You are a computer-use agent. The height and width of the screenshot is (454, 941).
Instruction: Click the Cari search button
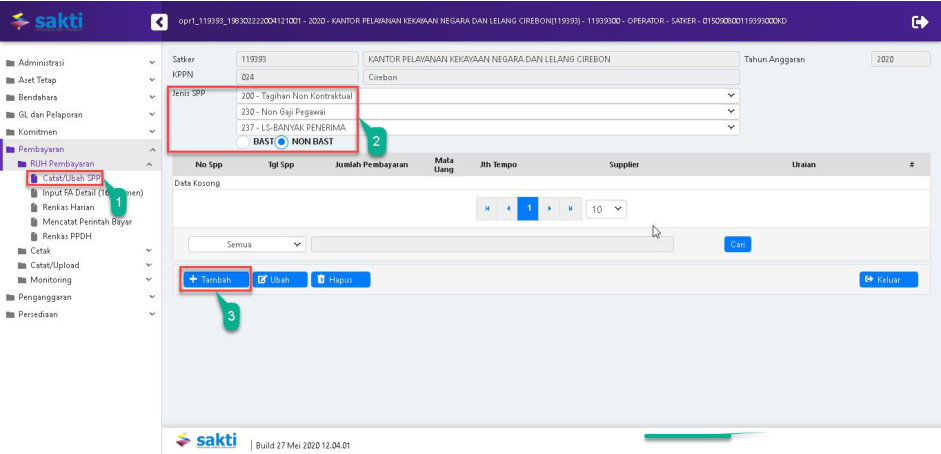coord(737,244)
